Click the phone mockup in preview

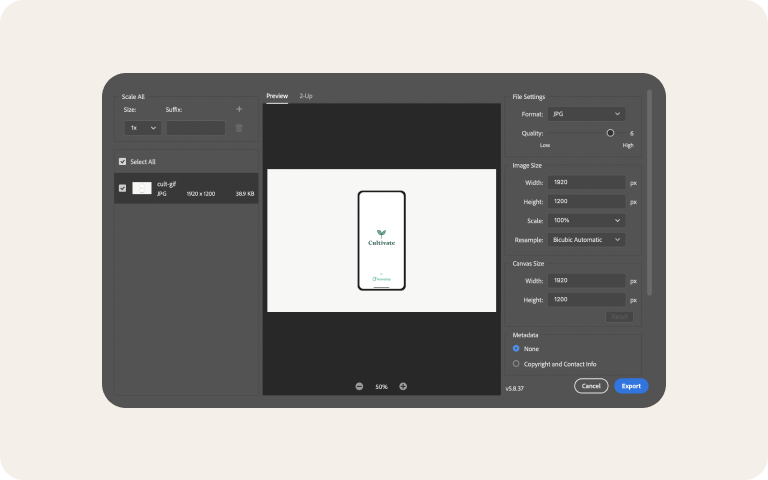click(382, 240)
